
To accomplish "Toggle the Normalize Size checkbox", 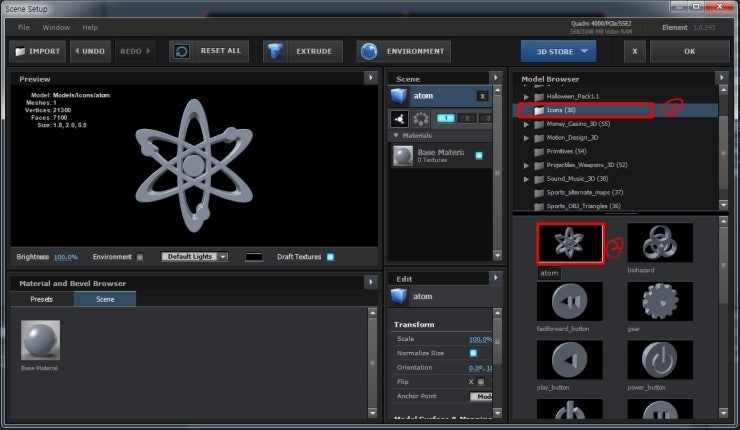I will [473, 353].
